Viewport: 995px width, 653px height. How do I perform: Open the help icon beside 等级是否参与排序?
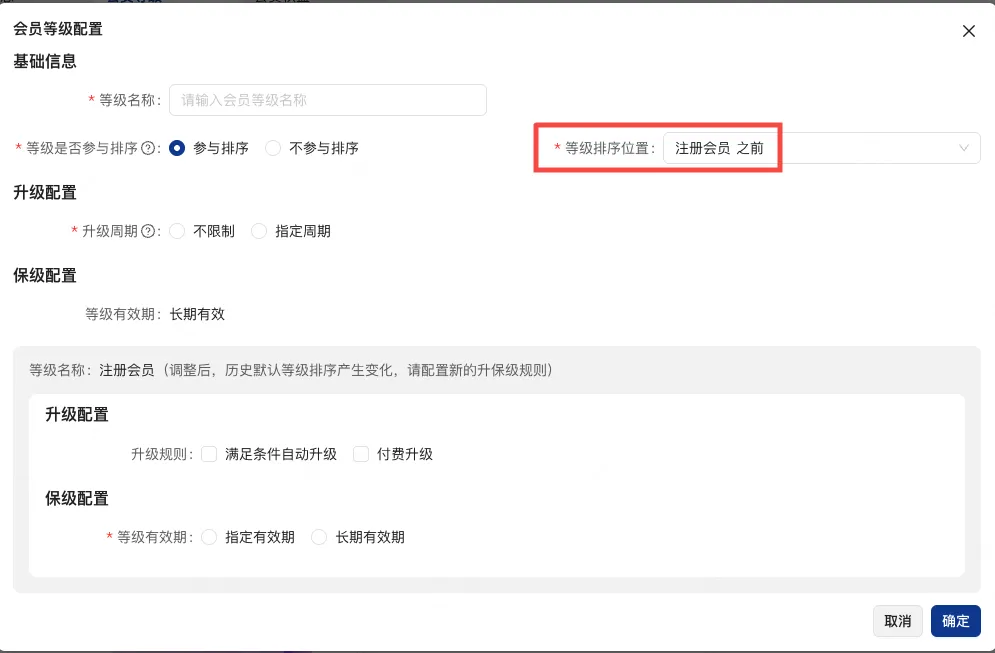148,148
